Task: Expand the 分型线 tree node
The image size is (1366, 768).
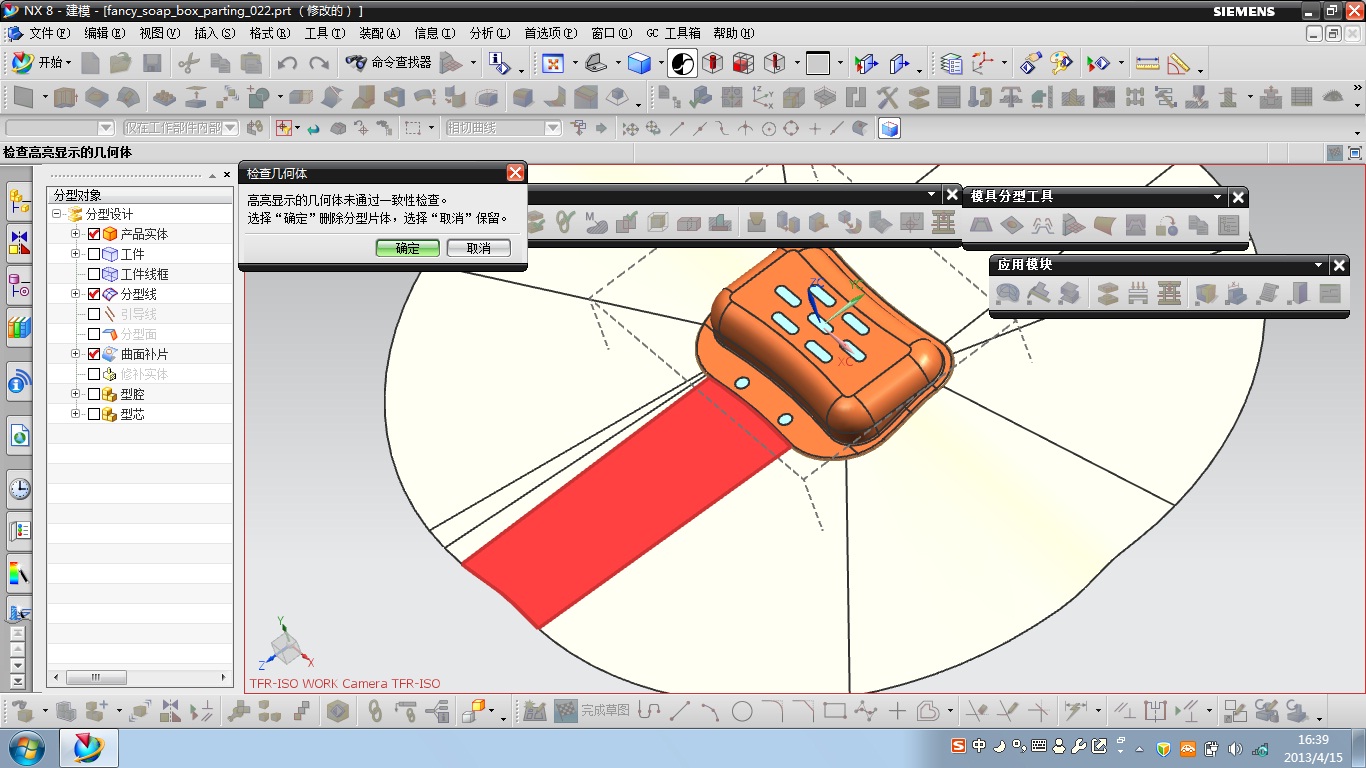Action: (76, 294)
